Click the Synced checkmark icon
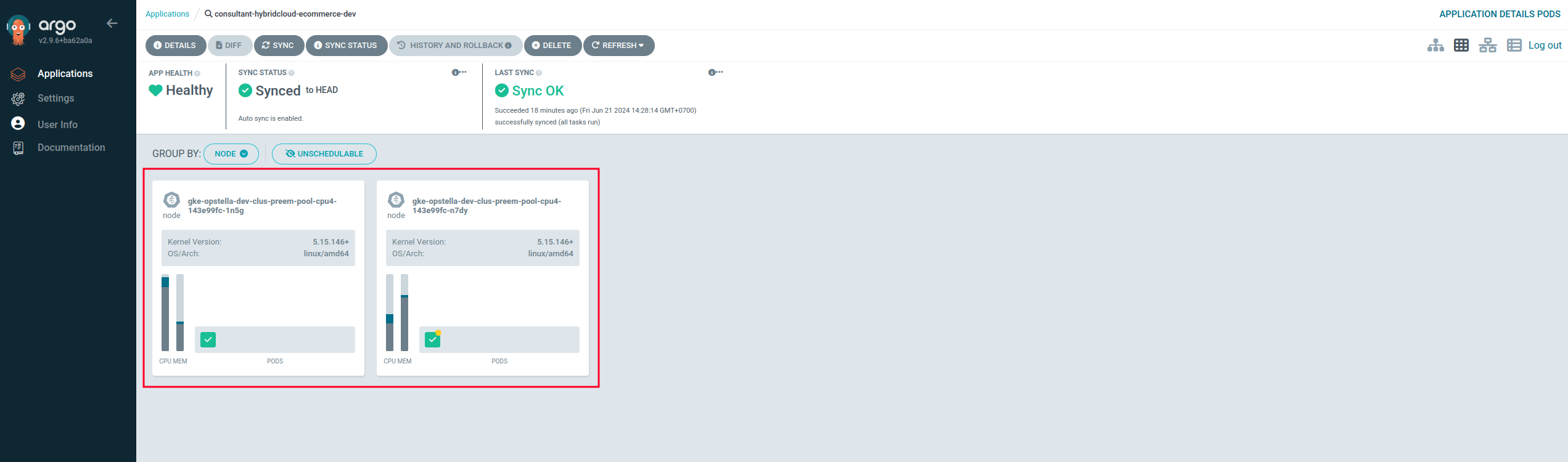The height and width of the screenshot is (462, 1568). 245,91
